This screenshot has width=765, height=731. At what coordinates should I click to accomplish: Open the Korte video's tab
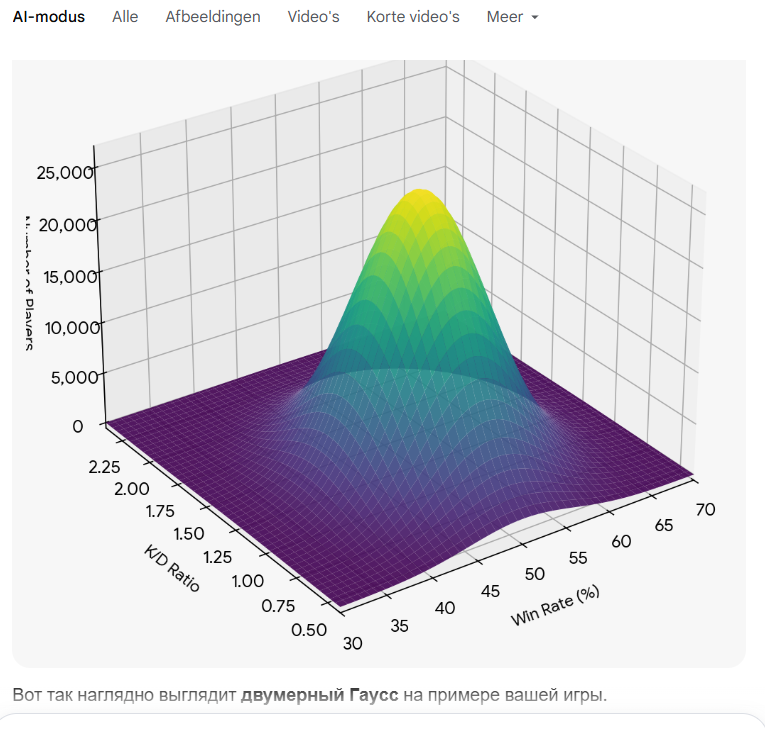(413, 17)
